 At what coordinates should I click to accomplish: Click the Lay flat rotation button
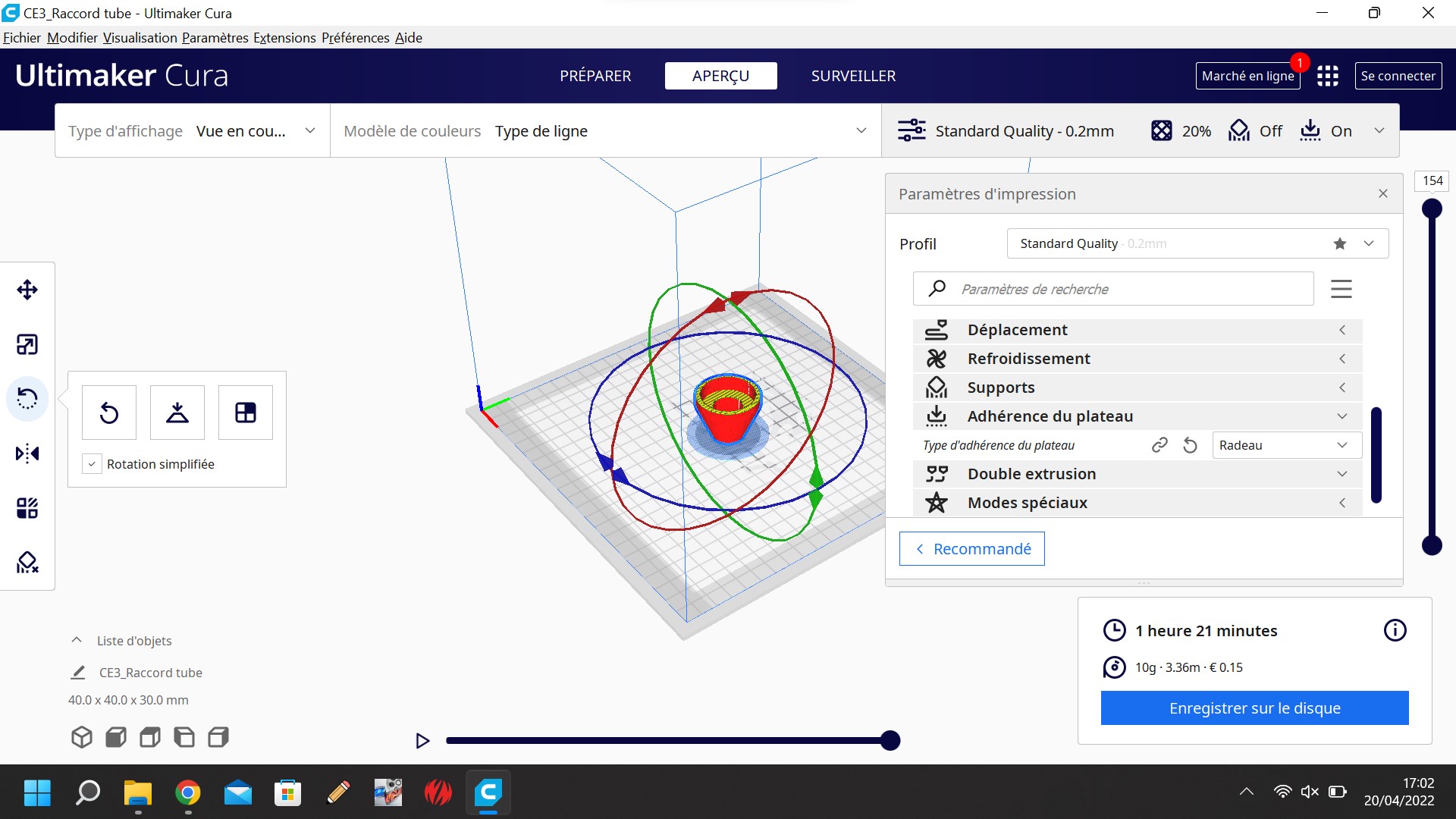click(x=177, y=413)
